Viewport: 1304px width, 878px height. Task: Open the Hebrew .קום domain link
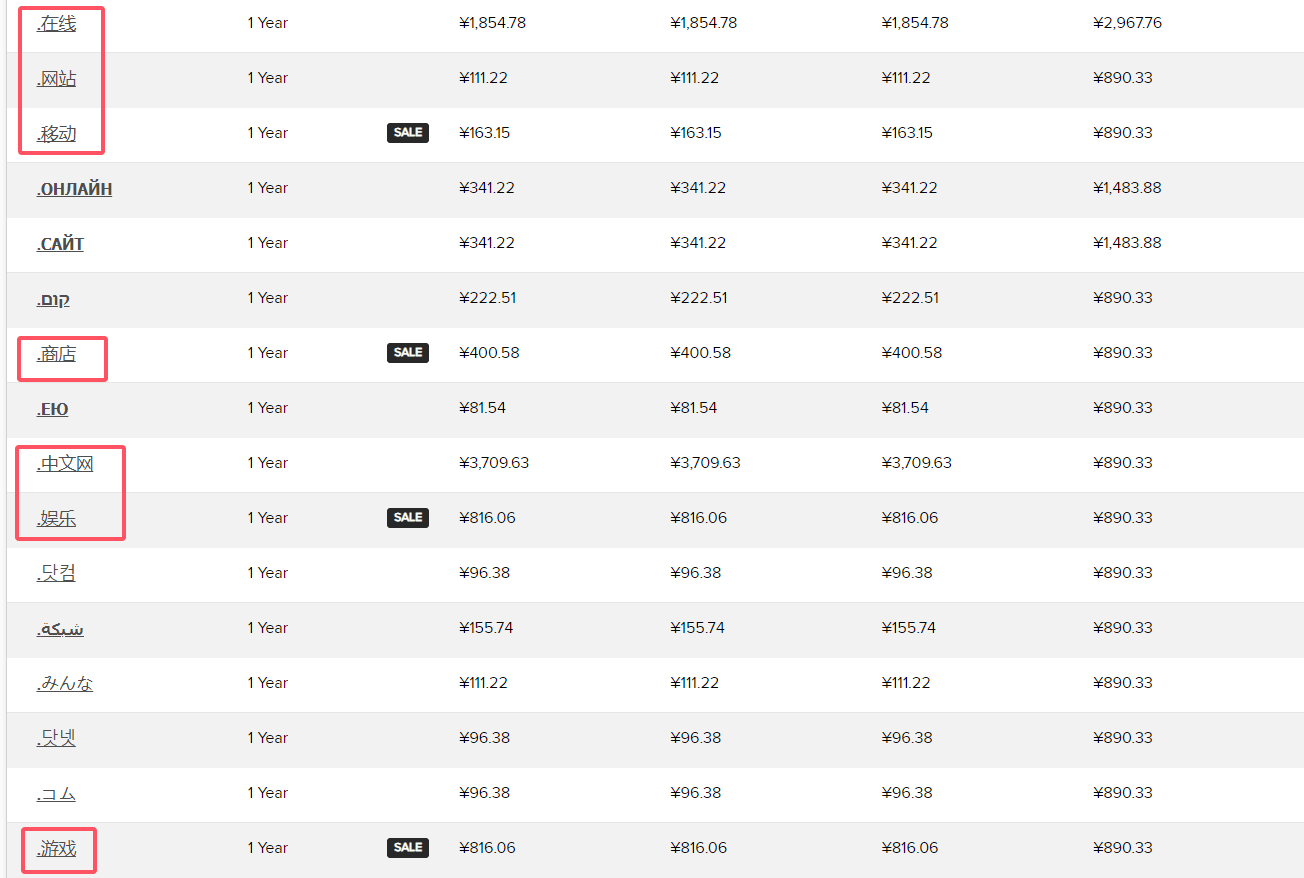pyautogui.click(x=53, y=298)
